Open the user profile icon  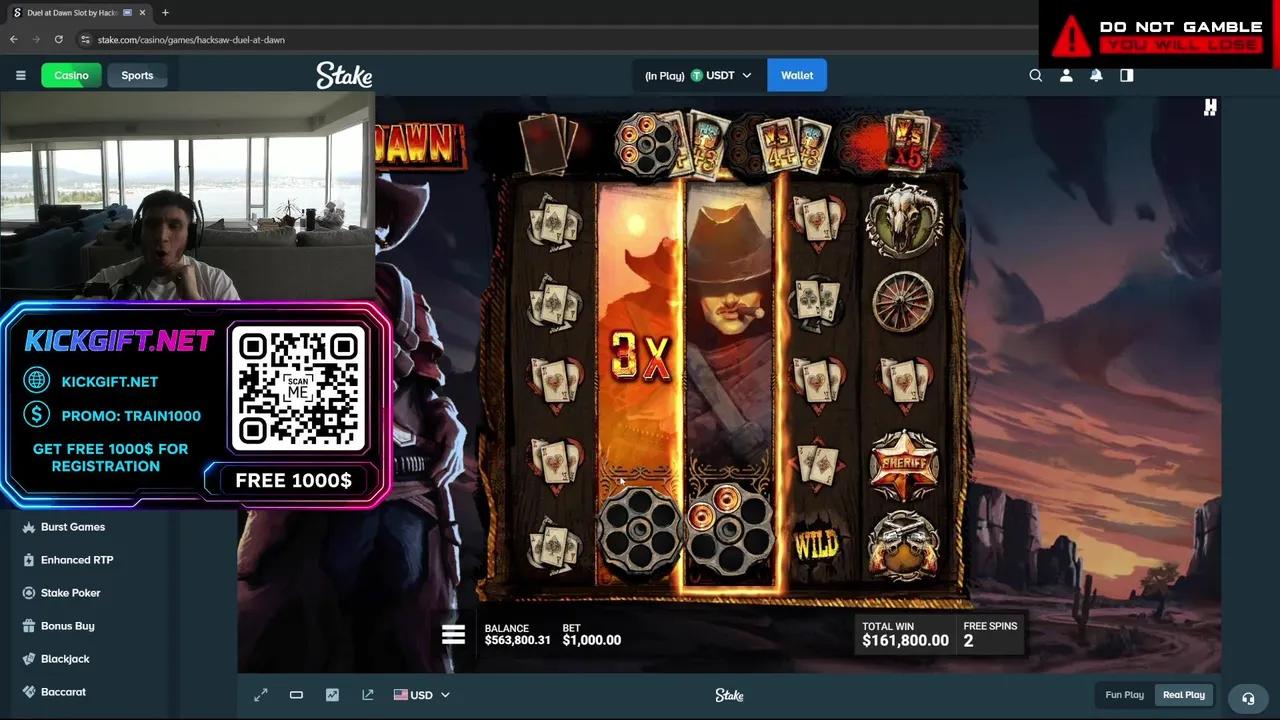[x=1066, y=75]
